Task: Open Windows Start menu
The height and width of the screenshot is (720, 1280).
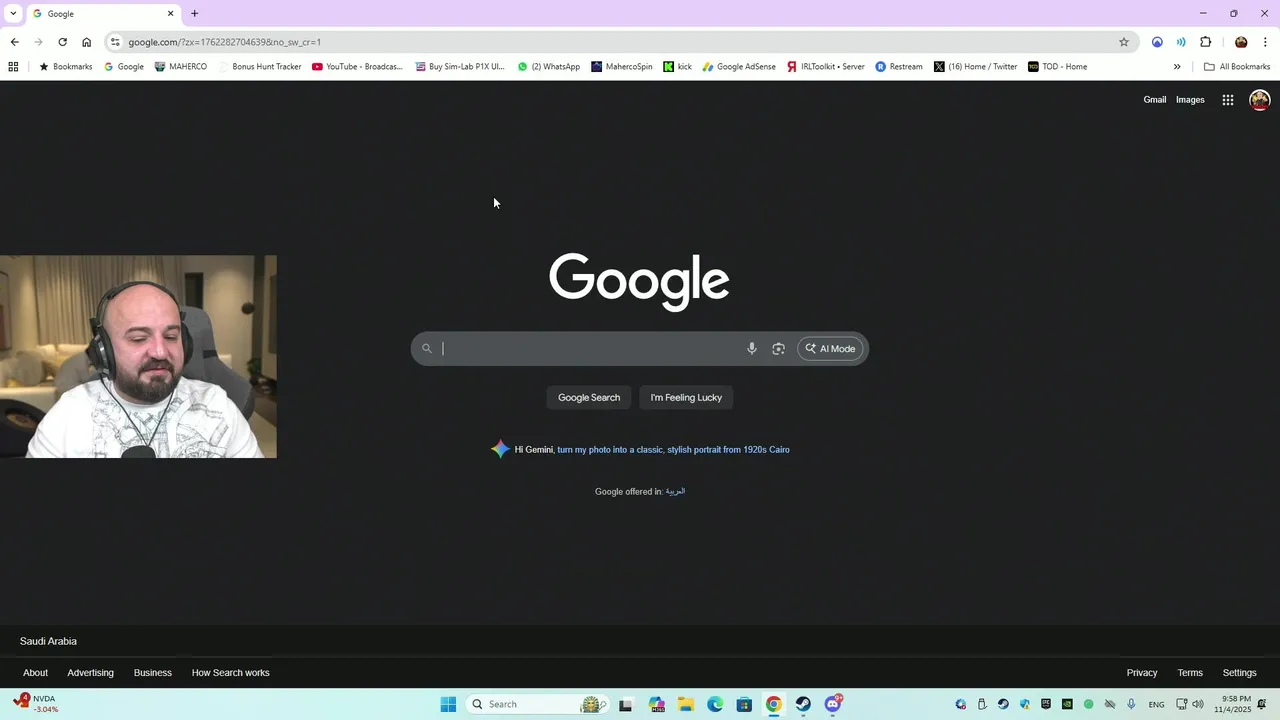Action: tap(448, 704)
